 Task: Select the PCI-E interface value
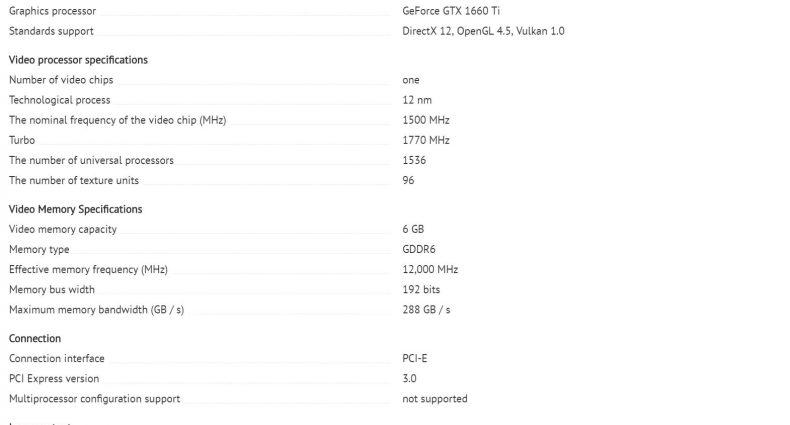[415, 359]
